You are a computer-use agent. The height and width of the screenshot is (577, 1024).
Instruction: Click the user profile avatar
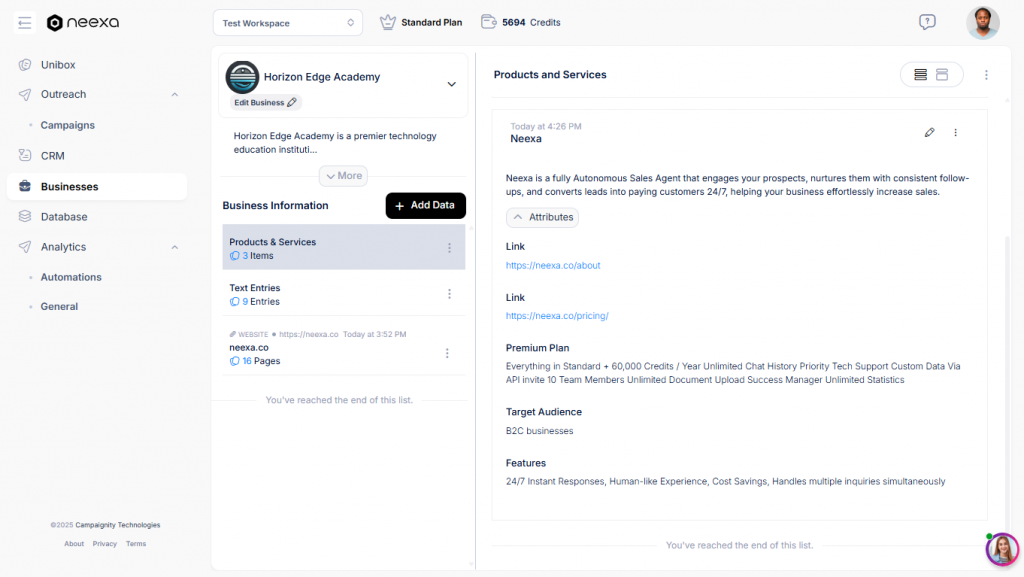982,22
